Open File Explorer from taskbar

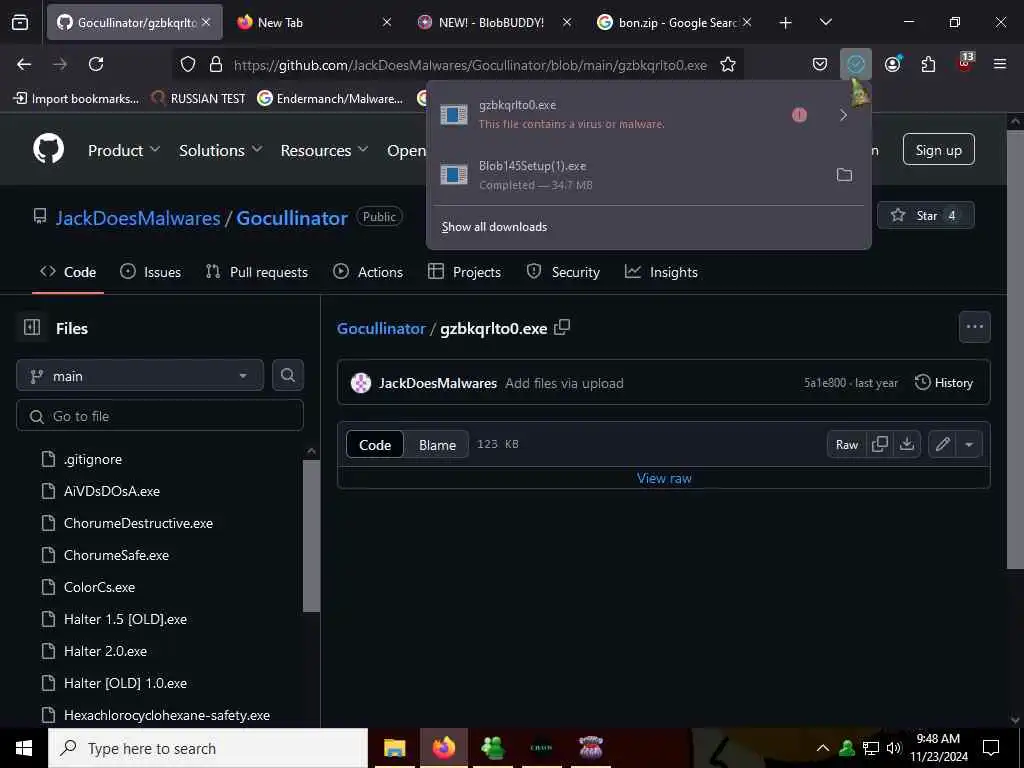click(x=394, y=748)
